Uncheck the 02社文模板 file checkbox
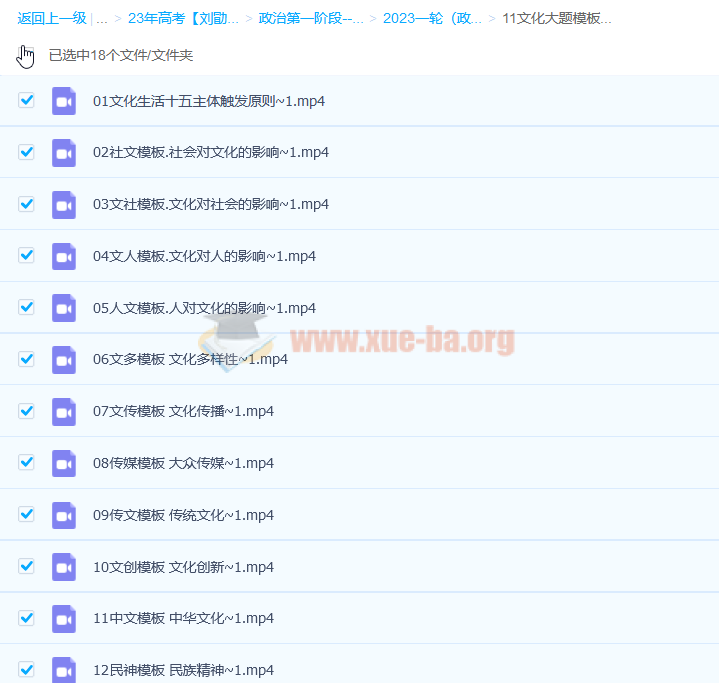 tap(27, 152)
